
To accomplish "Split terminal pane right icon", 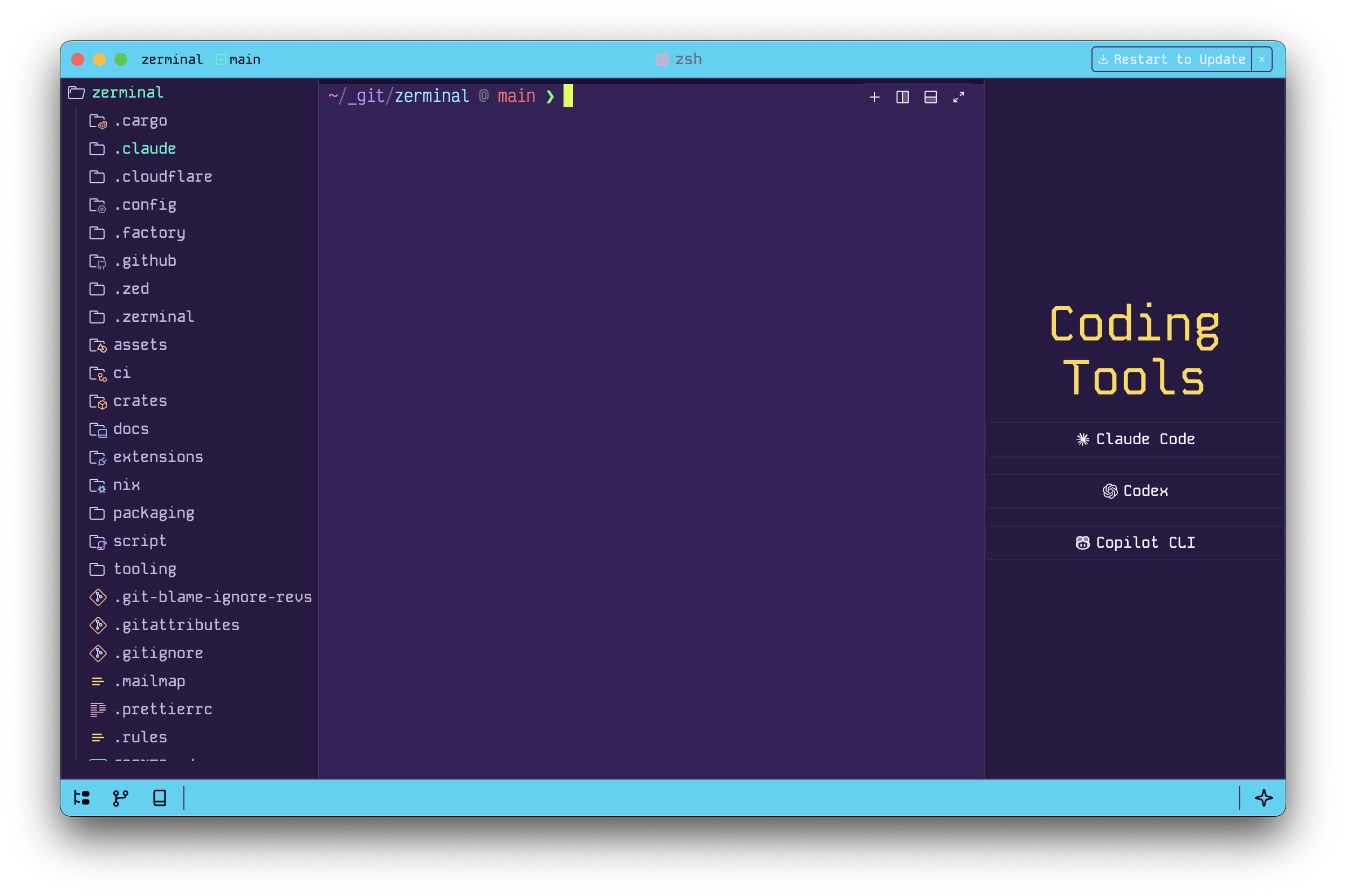I will tap(902, 97).
